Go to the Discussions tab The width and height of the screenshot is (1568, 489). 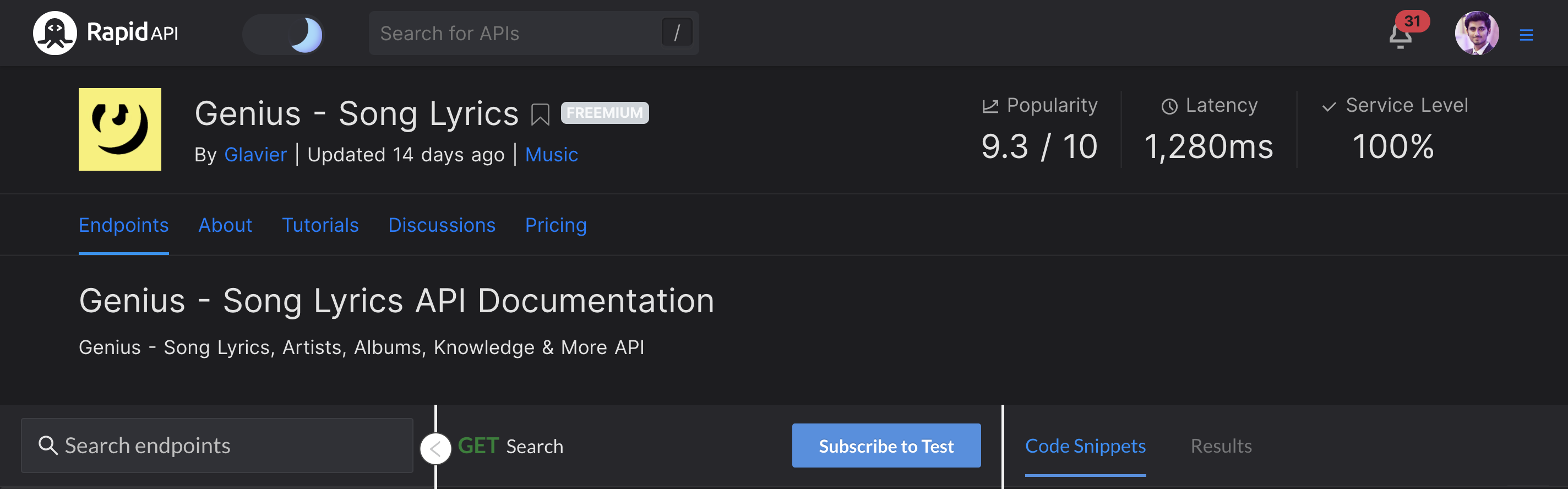click(x=442, y=225)
